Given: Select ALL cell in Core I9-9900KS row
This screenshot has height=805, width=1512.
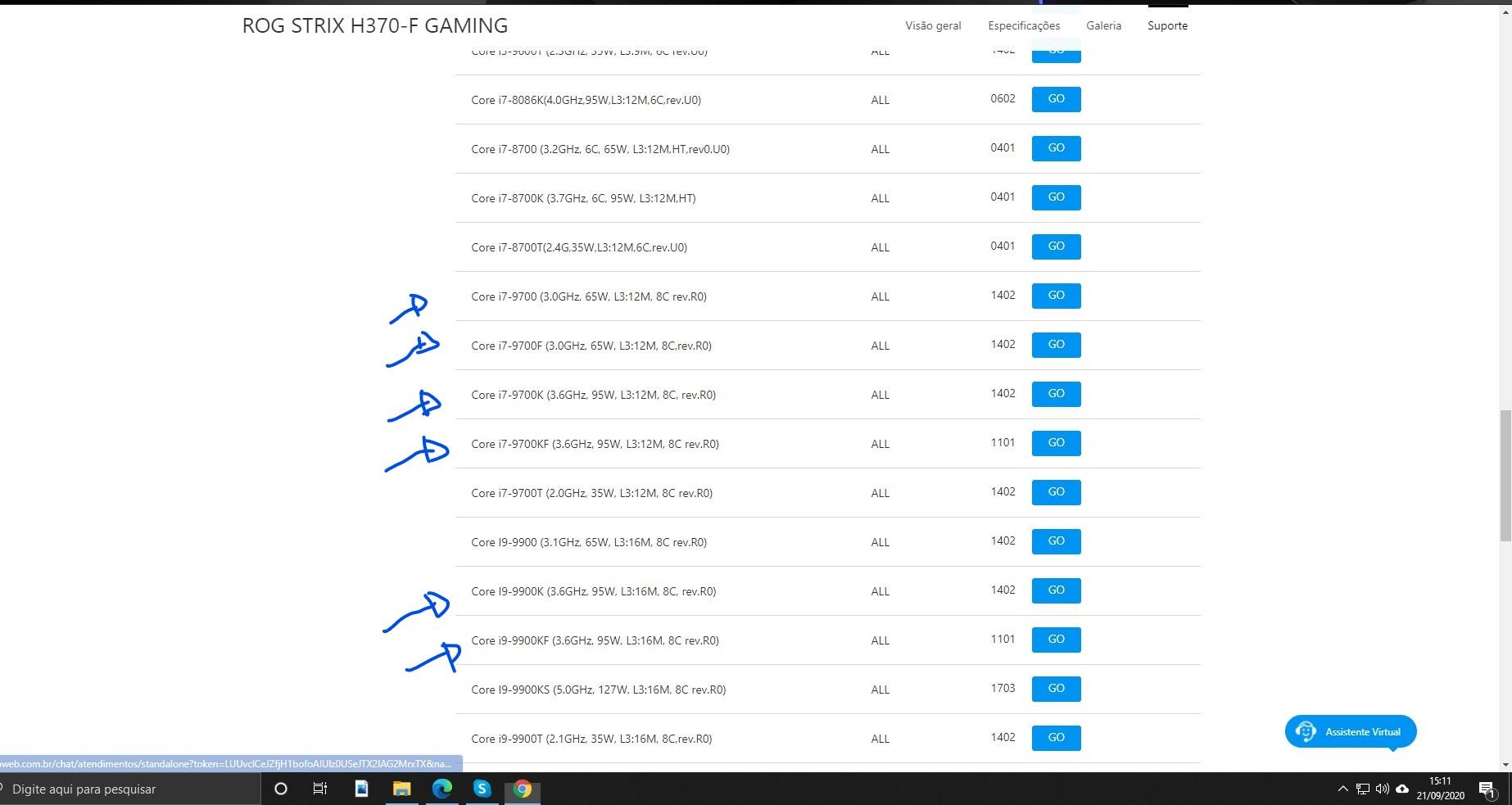Looking at the screenshot, I should pyautogui.click(x=880, y=690).
